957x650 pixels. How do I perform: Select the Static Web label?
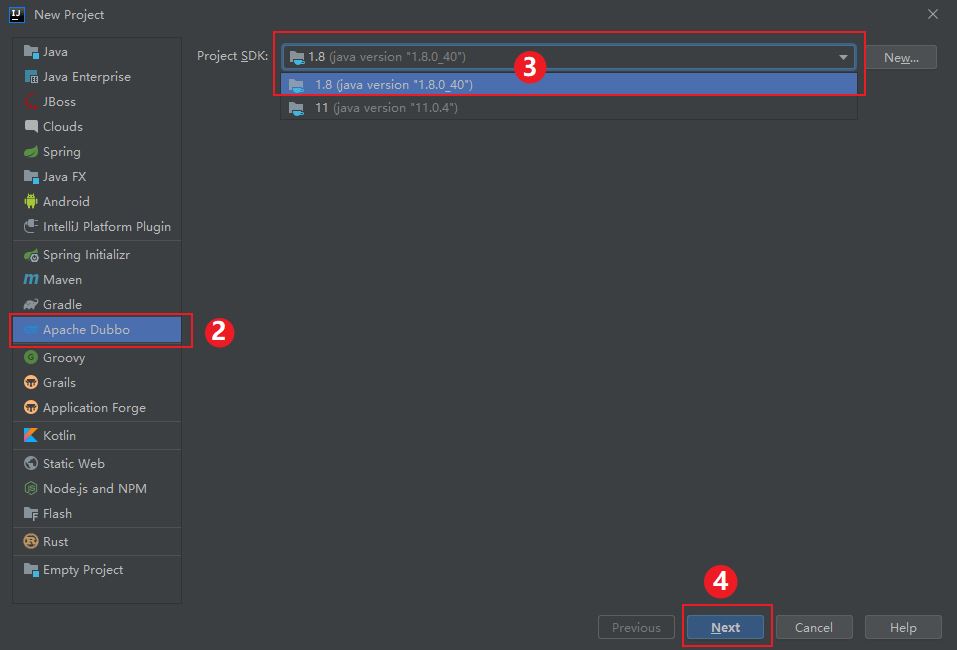tap(74, 463)
